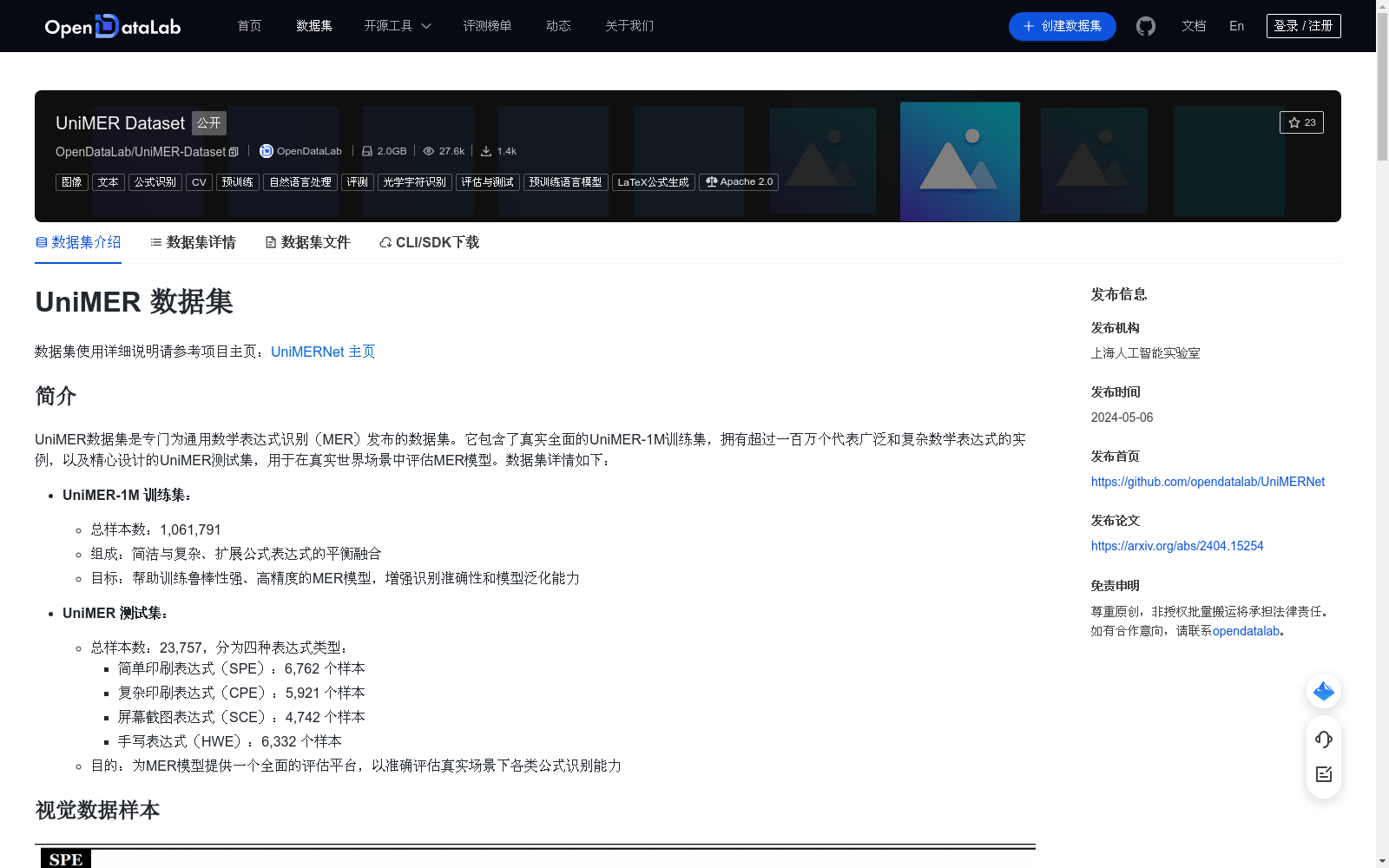Viewport: 1389px width, 868px height.
Task: Click the date 2024-05-06
Action: click(1122, 418)
